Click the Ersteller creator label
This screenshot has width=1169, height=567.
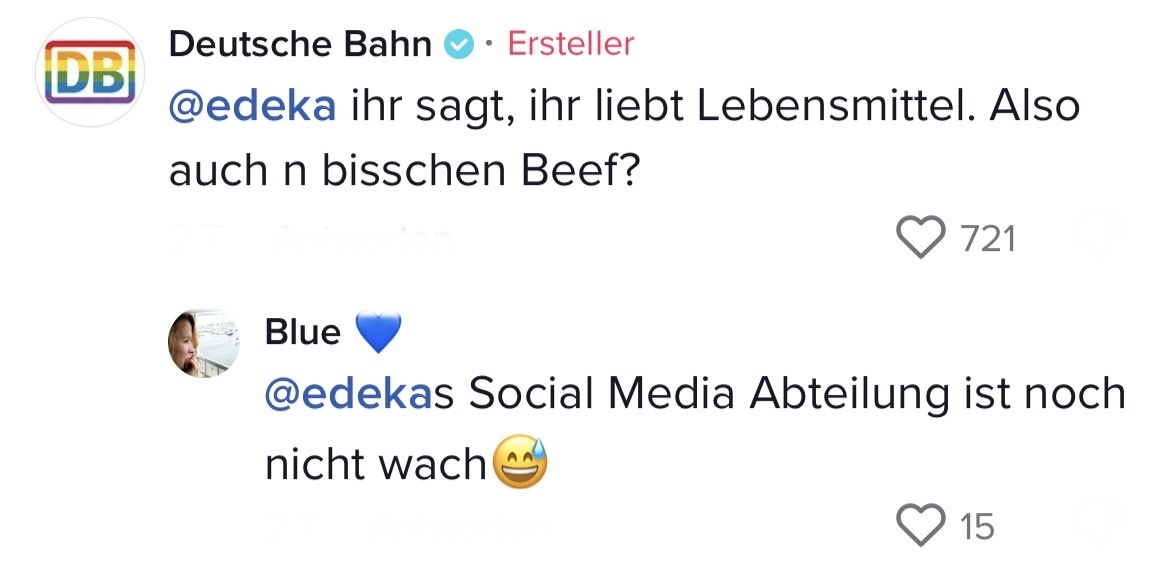(x=571, y=44)
